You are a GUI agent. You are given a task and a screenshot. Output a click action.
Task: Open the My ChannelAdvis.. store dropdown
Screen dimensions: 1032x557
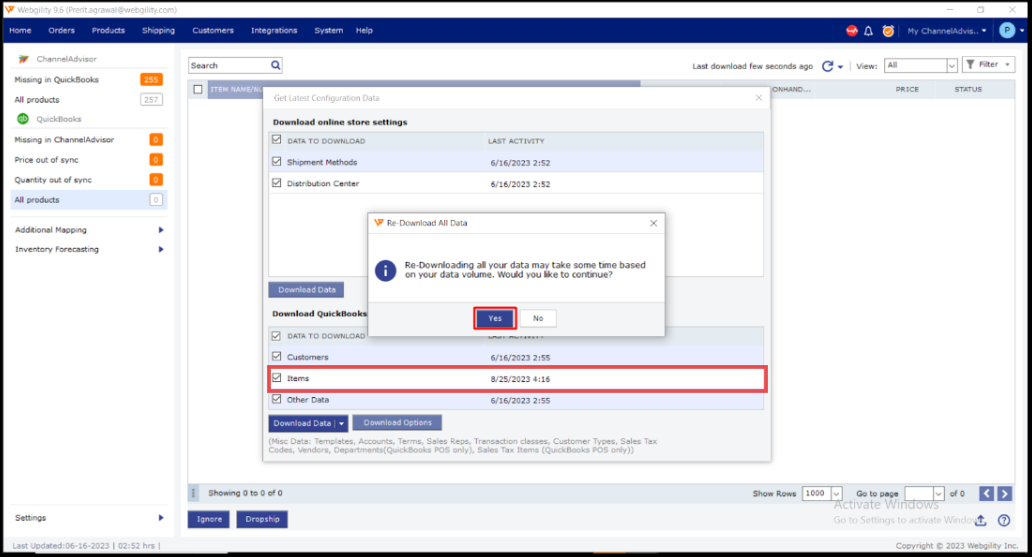point(946,31)
